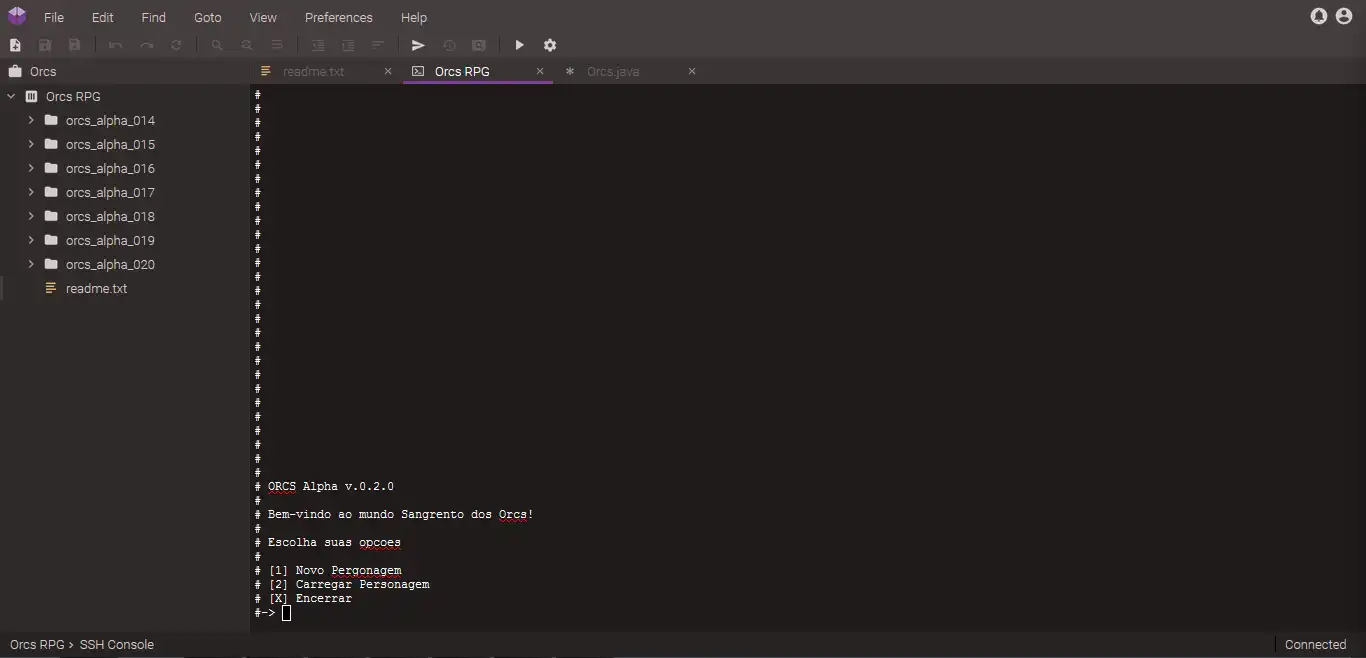The width and height of the screenshot is (1366, 658).
Task: Close the Orcs.java tab
Action: click(692, 72)
